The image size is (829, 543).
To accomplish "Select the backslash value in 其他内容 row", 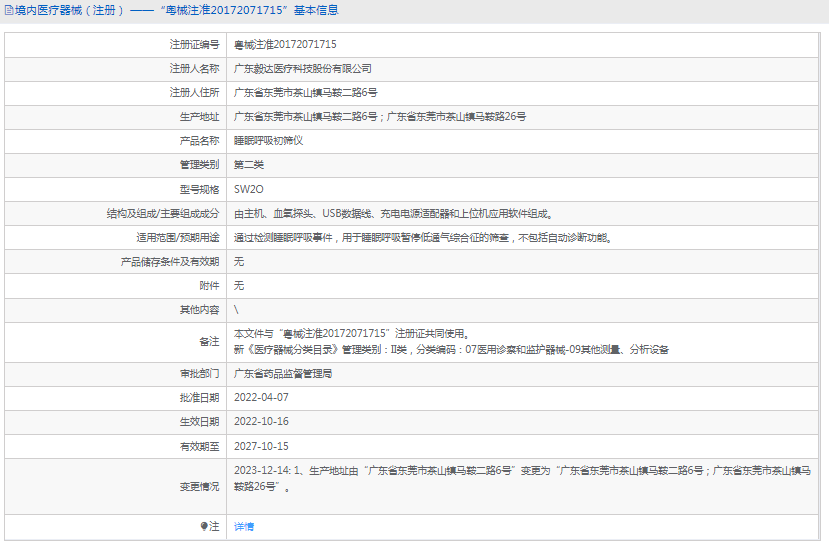I will pyautogui.click(x=236, y=310).
